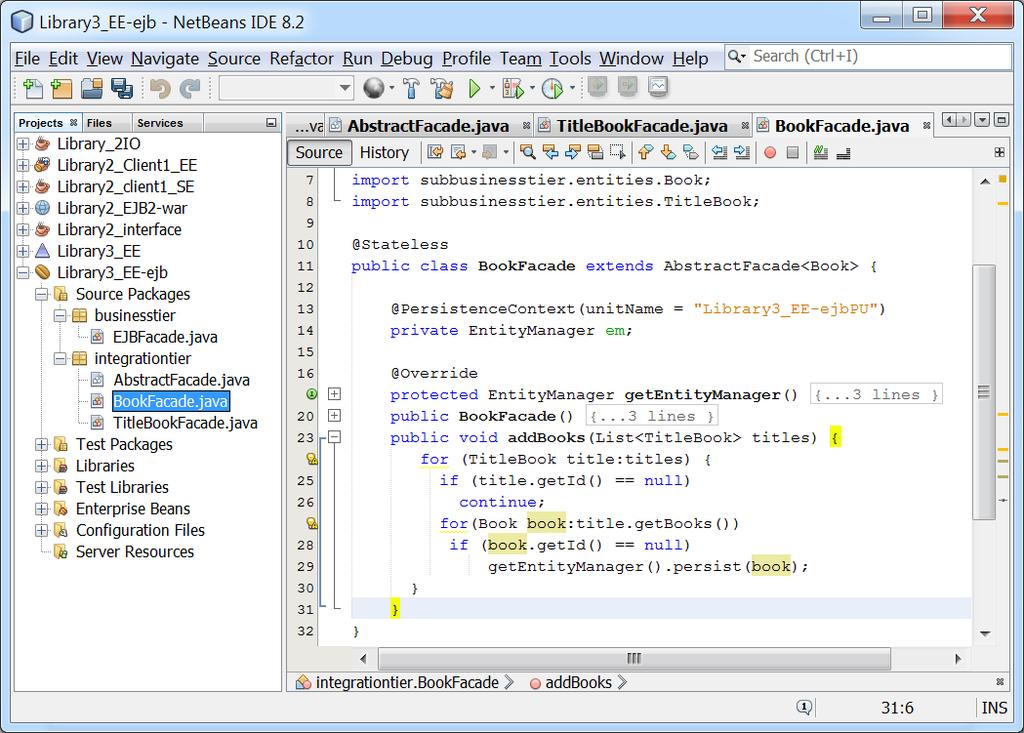Click the hint lightbulb beside the outer for loop
Screen dimensions: 1024x733
[x=312, y=459]
